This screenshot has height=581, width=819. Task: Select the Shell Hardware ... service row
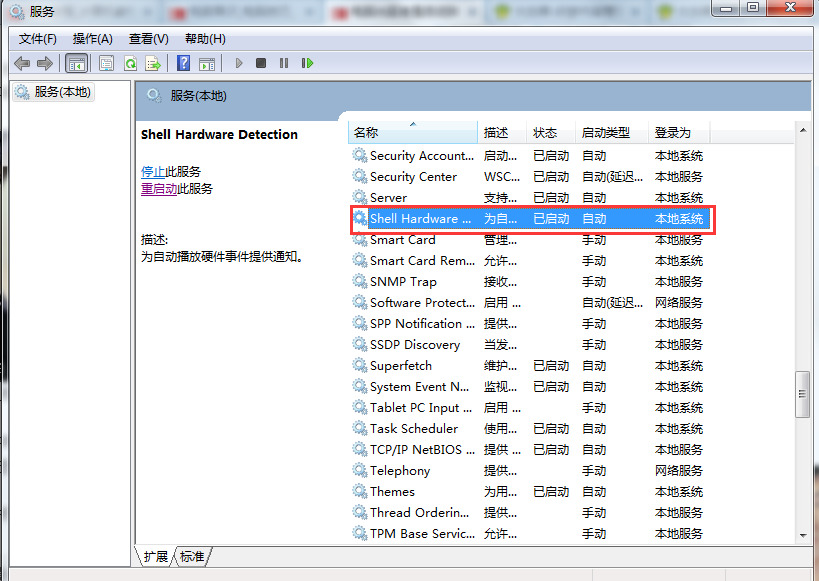click(x=531, y=218)
